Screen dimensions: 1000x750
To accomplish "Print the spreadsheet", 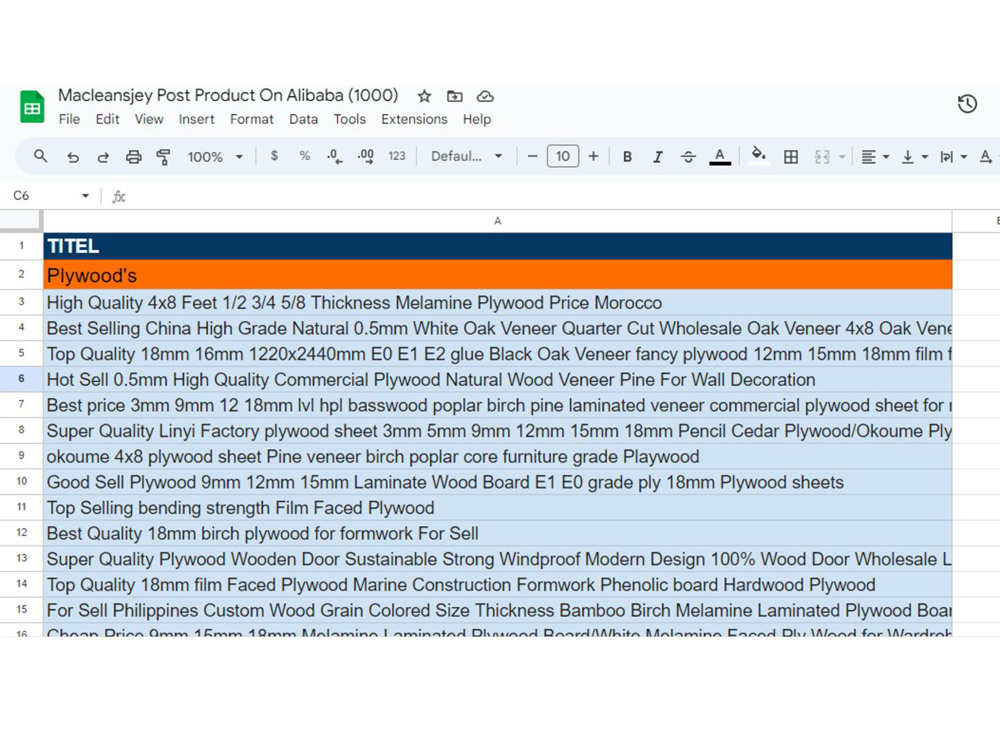I will [133, 157].
